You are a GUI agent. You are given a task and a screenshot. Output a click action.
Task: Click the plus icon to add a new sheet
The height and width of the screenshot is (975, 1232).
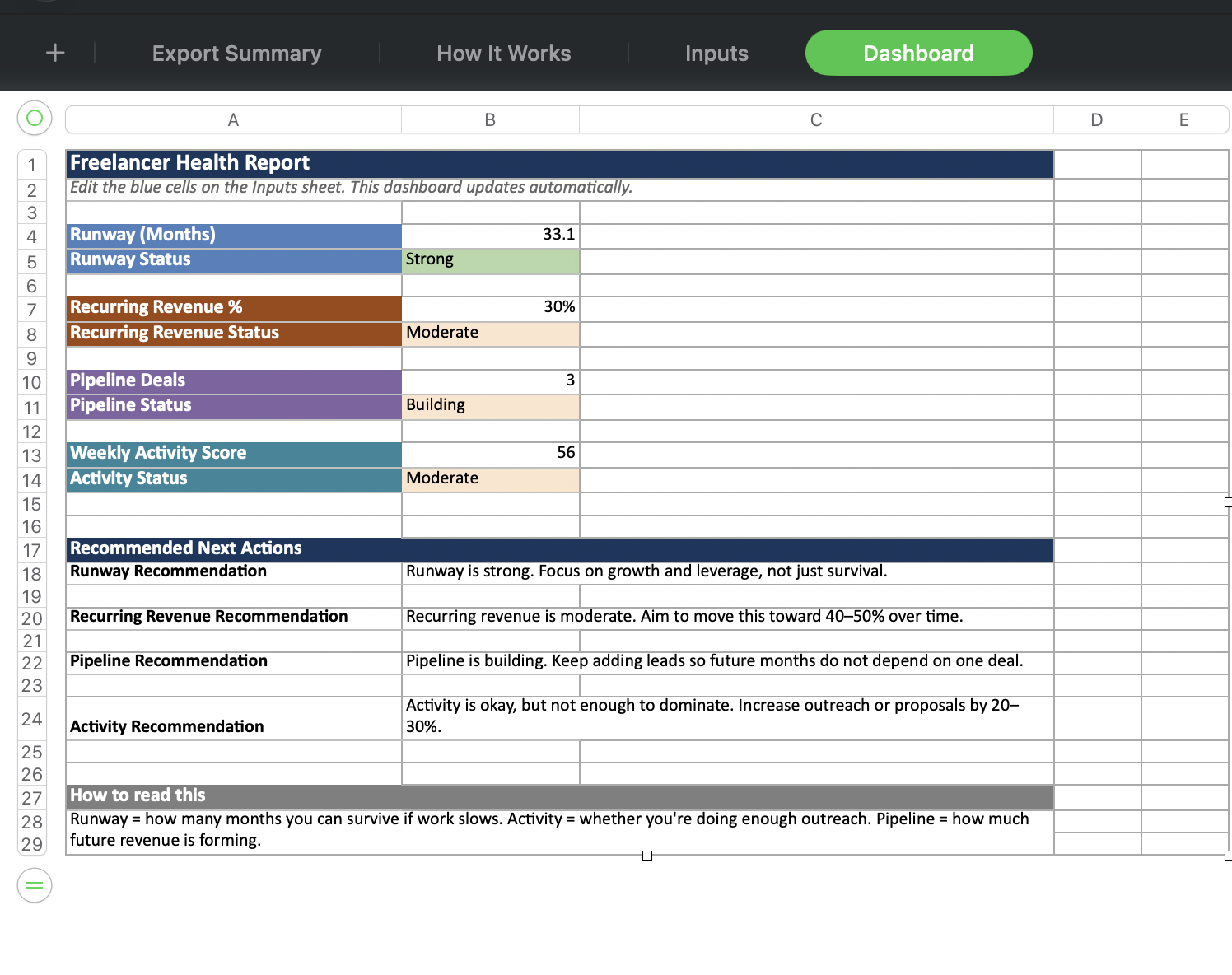[x=54, y=53]
